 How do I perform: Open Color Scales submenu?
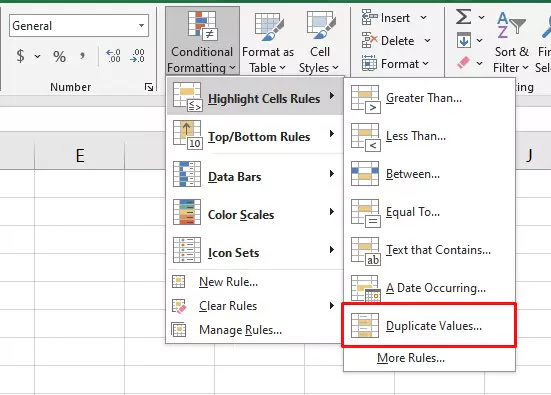254,213
